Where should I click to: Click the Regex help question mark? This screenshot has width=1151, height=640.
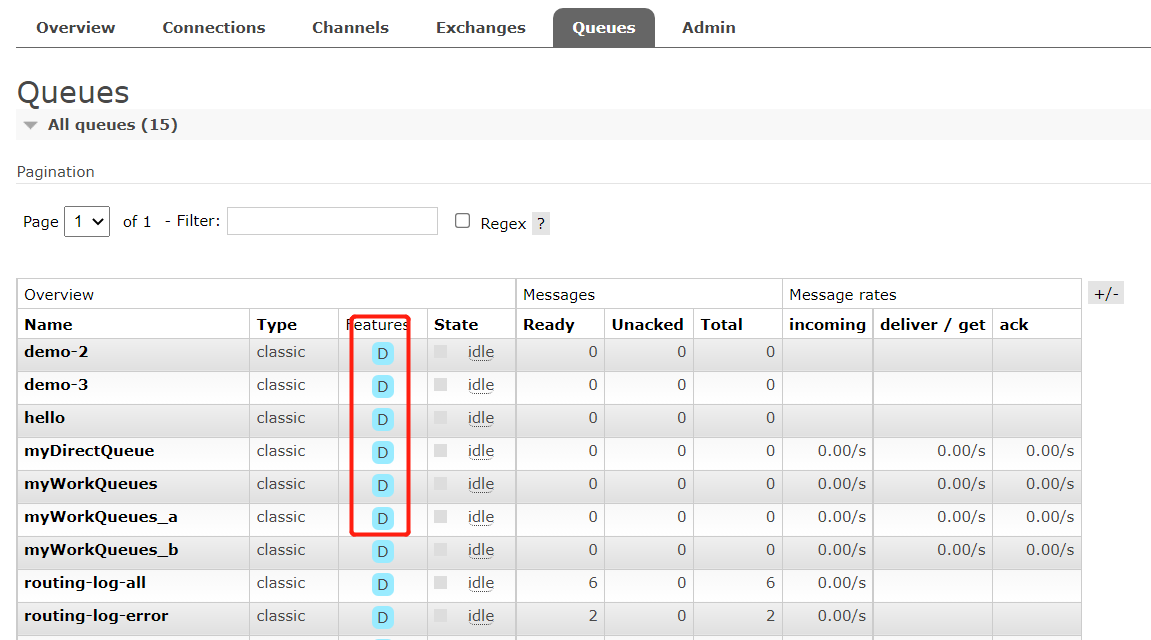pyautogui.click(x=541, y=223)
